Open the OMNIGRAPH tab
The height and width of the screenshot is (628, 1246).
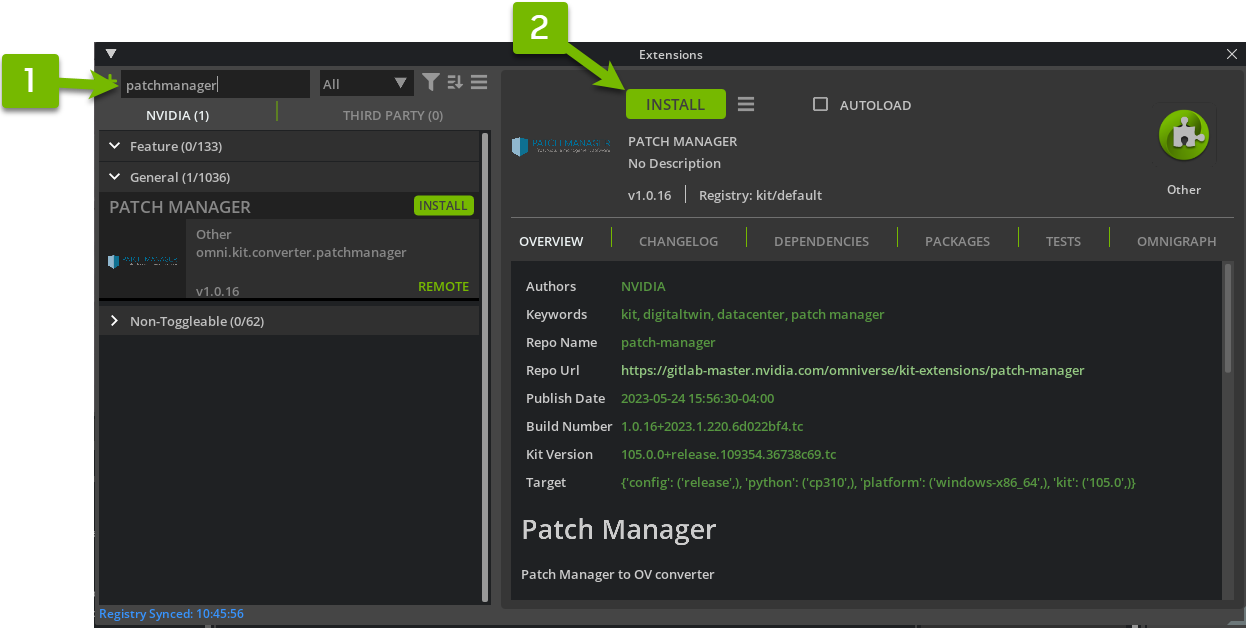click(1176, 241)
